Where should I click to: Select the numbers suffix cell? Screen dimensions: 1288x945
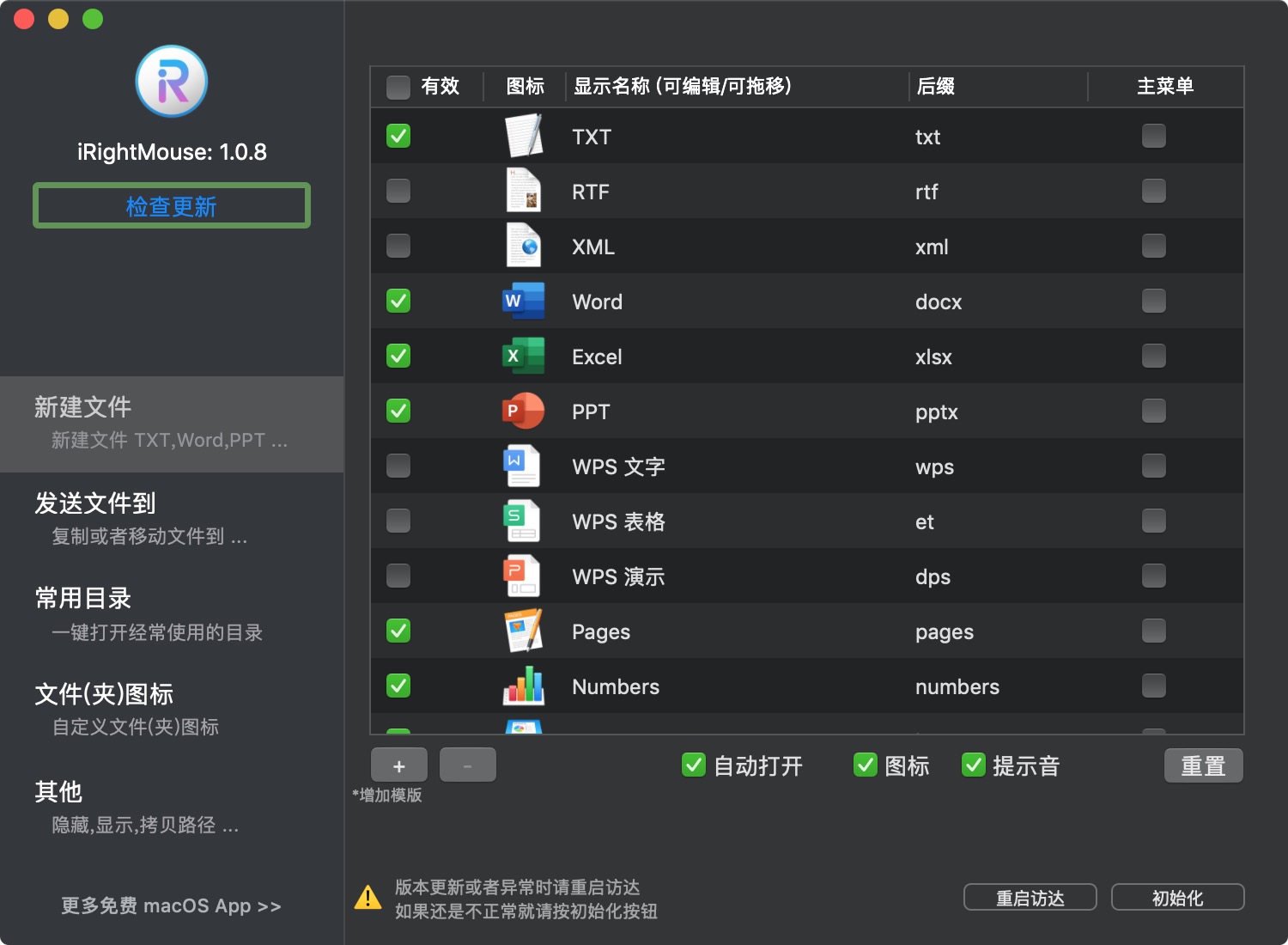tap(957, 686)
